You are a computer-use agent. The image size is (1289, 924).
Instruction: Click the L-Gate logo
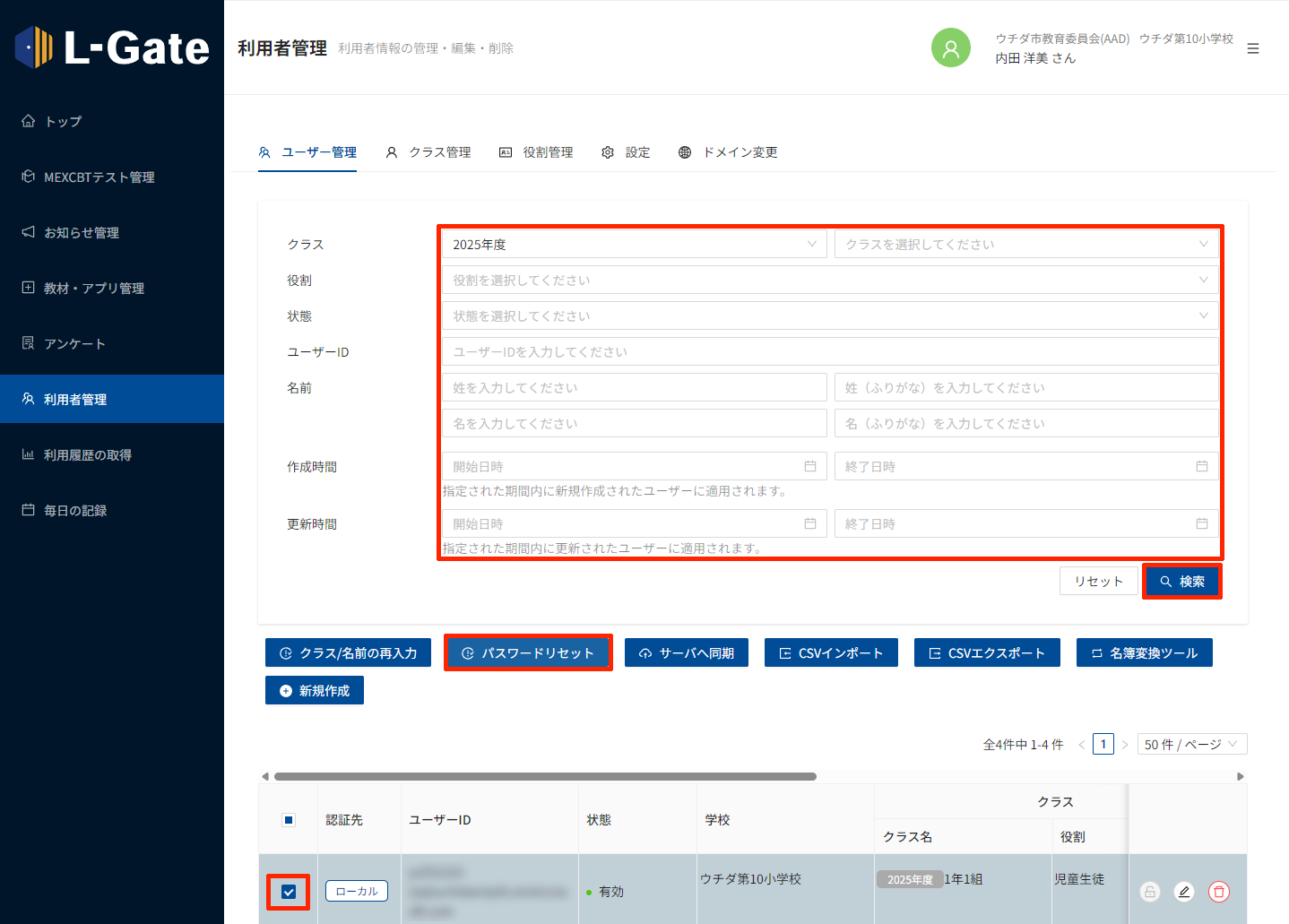[x=112, y=47]
